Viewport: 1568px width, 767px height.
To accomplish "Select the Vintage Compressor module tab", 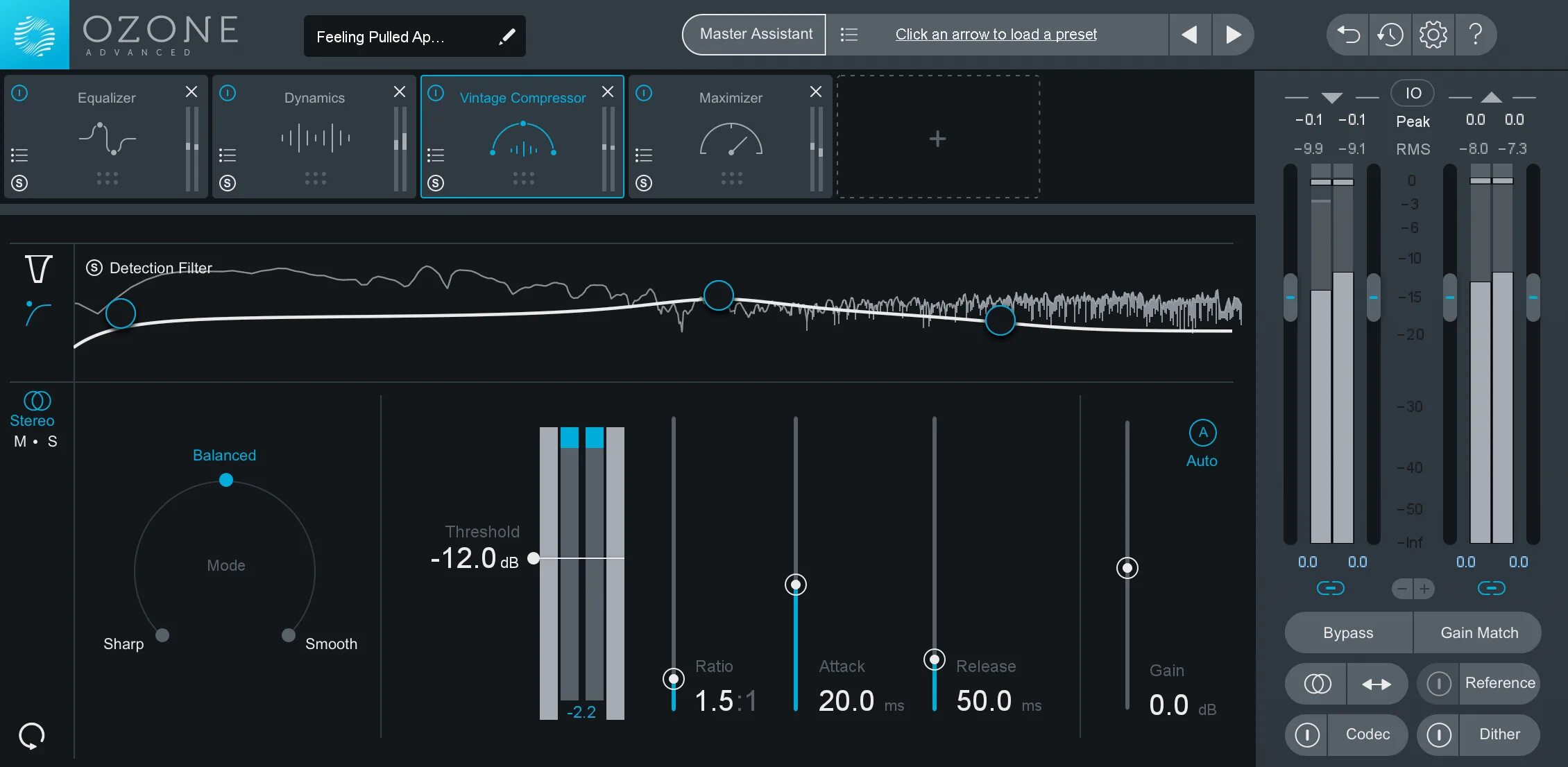I will tap(522, 137).
